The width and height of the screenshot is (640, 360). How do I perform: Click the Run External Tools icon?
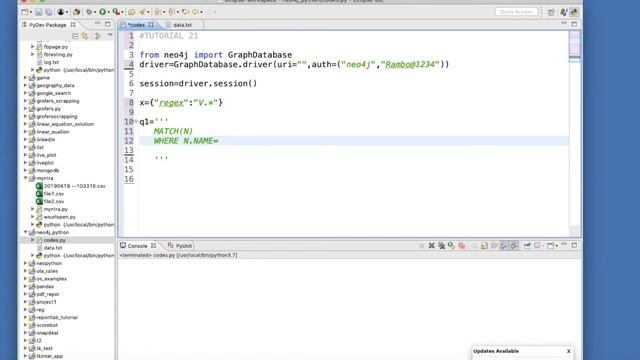tap(116, 12)
